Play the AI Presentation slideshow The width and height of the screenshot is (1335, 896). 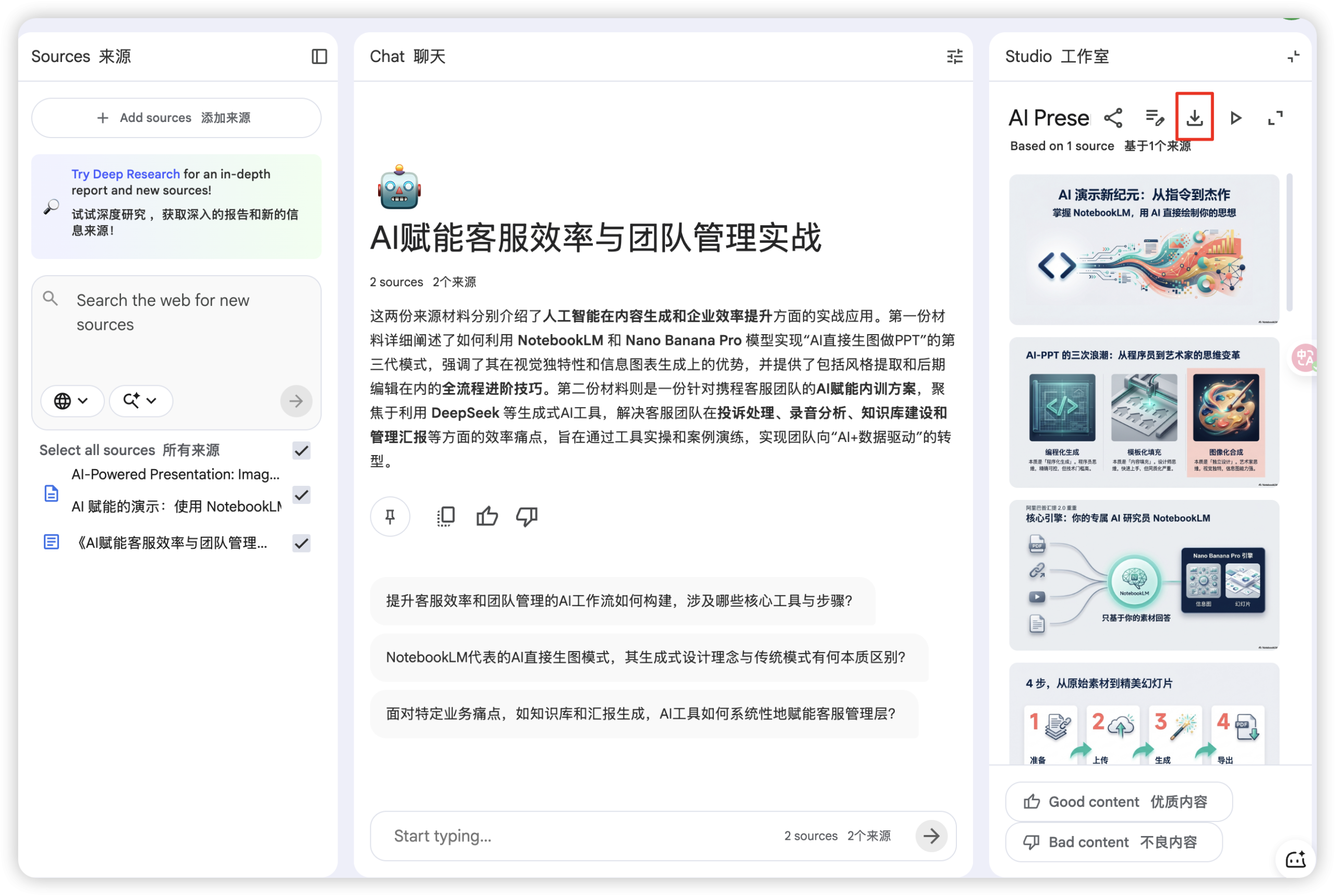click(x=1235, y=117)
